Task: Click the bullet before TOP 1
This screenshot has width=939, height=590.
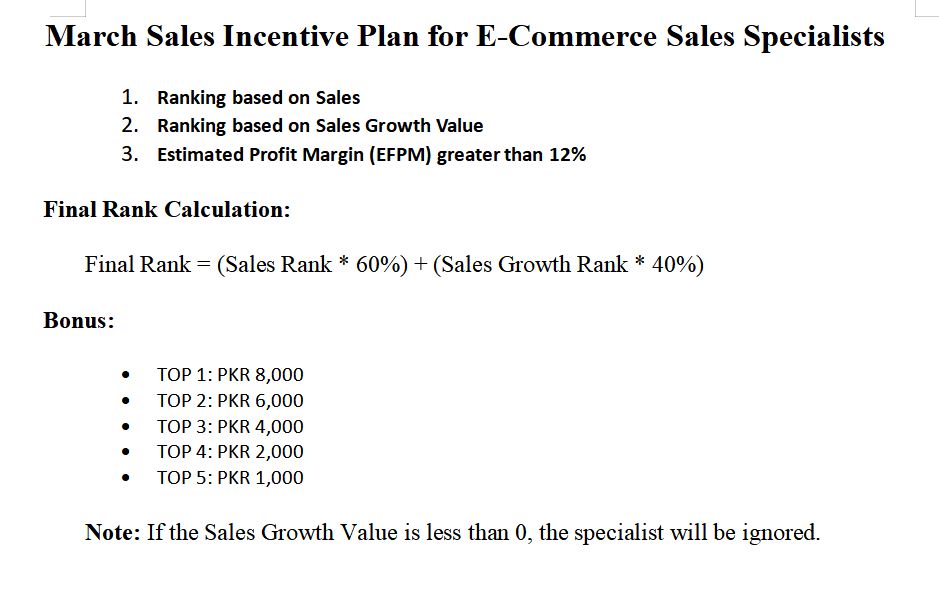Action: click(x=125, y=376)
